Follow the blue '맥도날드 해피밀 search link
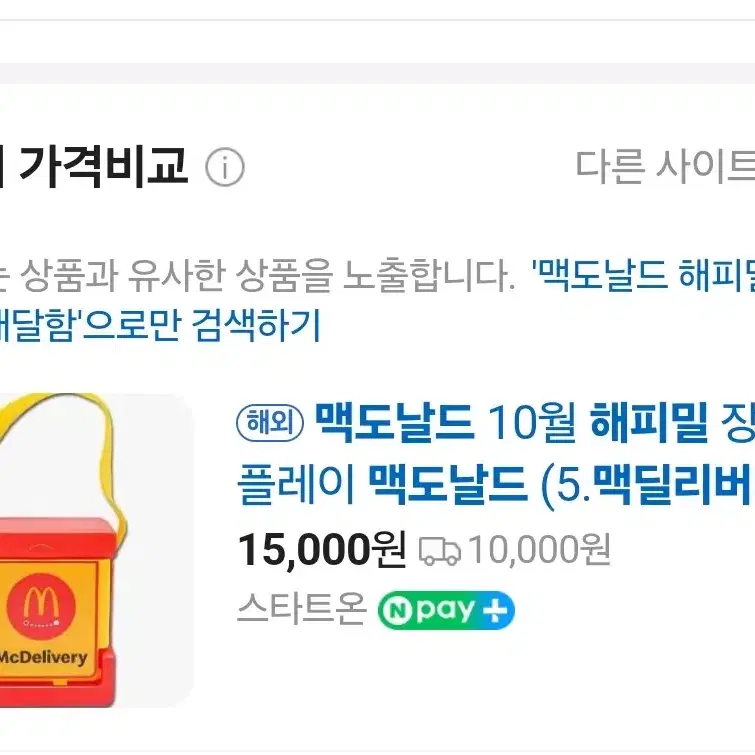 click(x=643, y=275)
